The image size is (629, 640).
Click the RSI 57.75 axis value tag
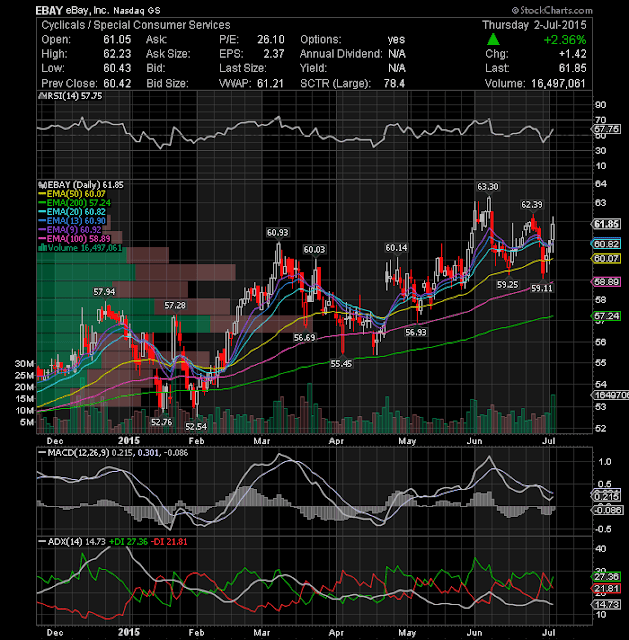(606, 129)
